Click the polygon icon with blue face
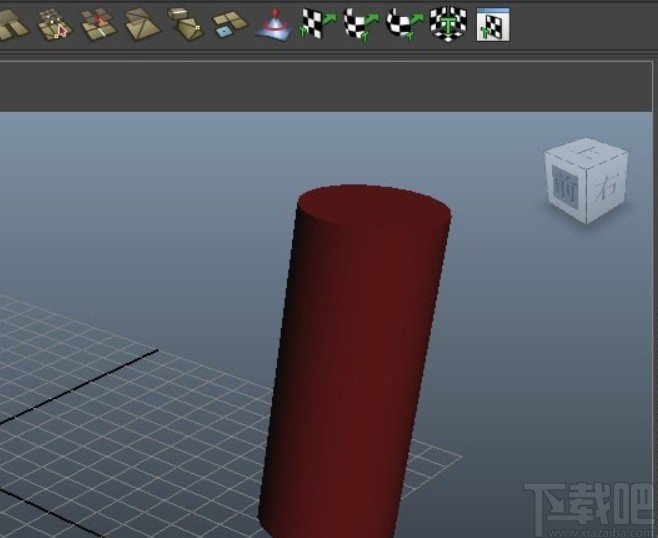The image size is (658, 538). (229, 24)
